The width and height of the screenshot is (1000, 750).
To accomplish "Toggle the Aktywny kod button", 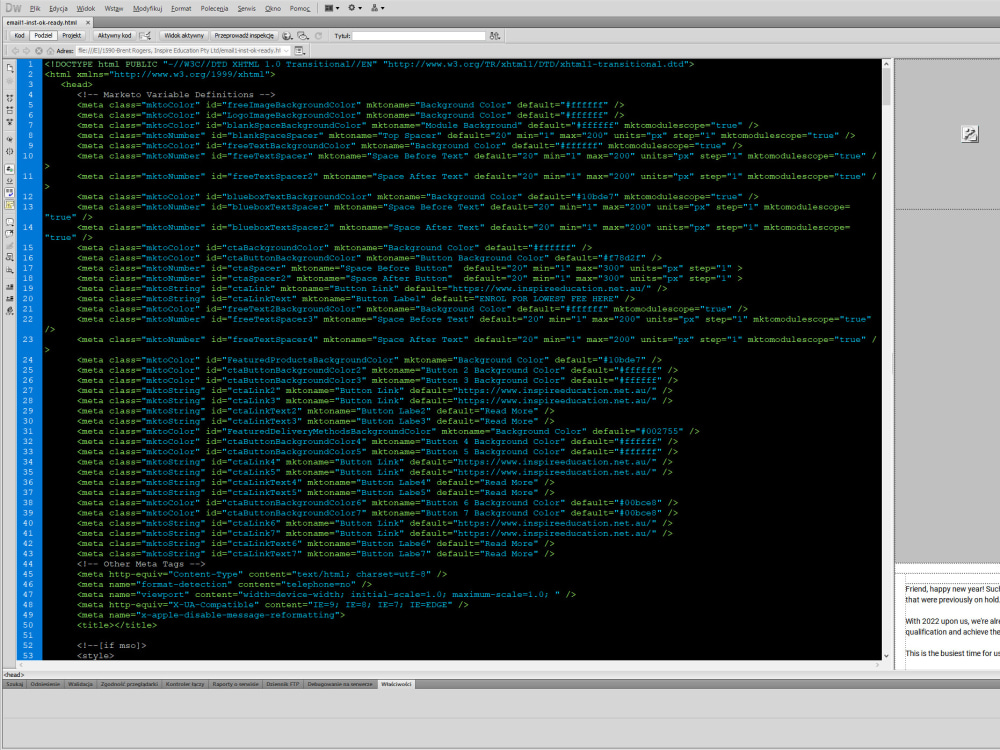I will (114, 36).
